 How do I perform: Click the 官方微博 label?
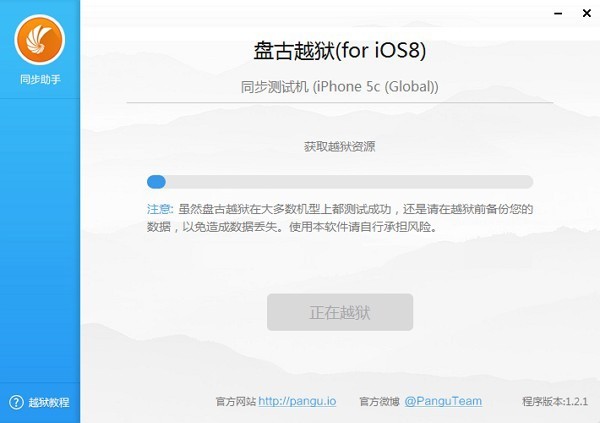(380, 402)
